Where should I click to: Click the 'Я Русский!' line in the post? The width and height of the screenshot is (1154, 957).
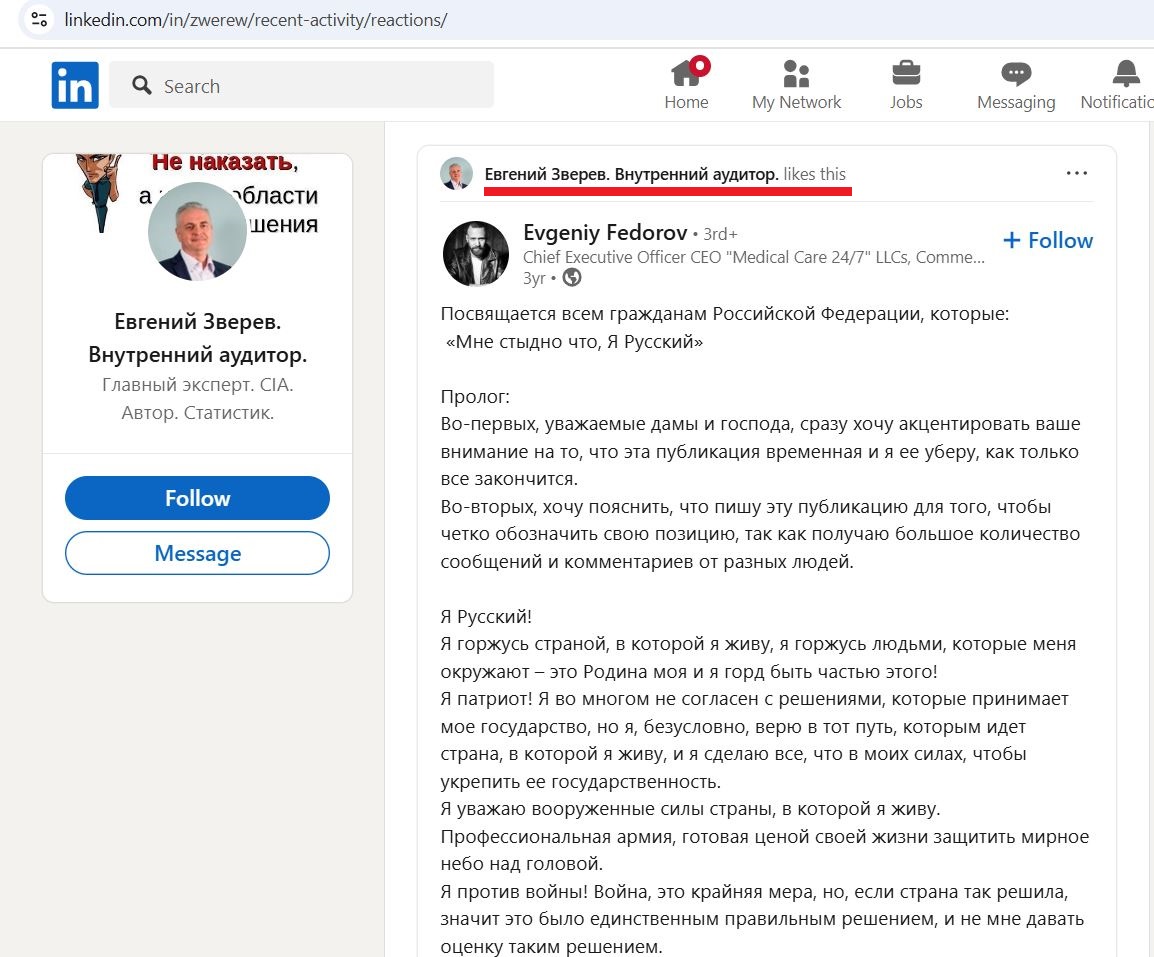[x=486, y=617]
